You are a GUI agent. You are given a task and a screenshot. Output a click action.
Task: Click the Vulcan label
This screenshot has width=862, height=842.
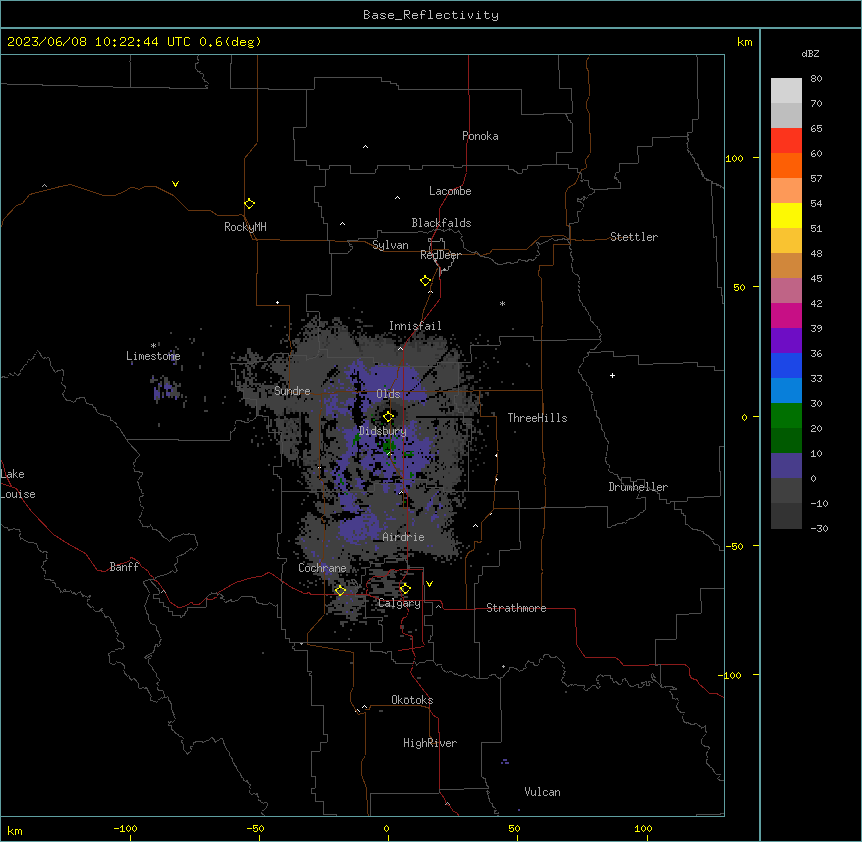click(x=543, y=792)
